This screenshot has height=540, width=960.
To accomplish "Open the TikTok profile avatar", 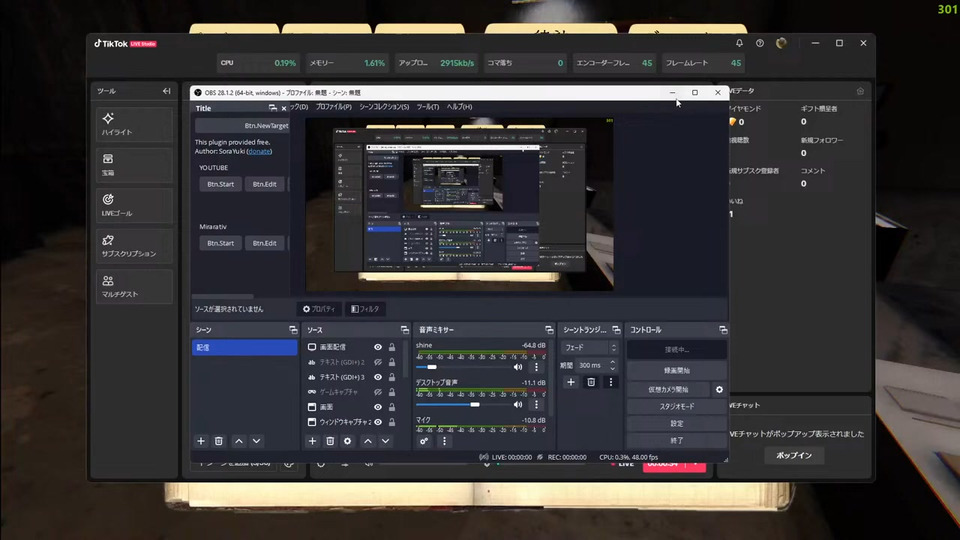I will (x=781, y=43).
